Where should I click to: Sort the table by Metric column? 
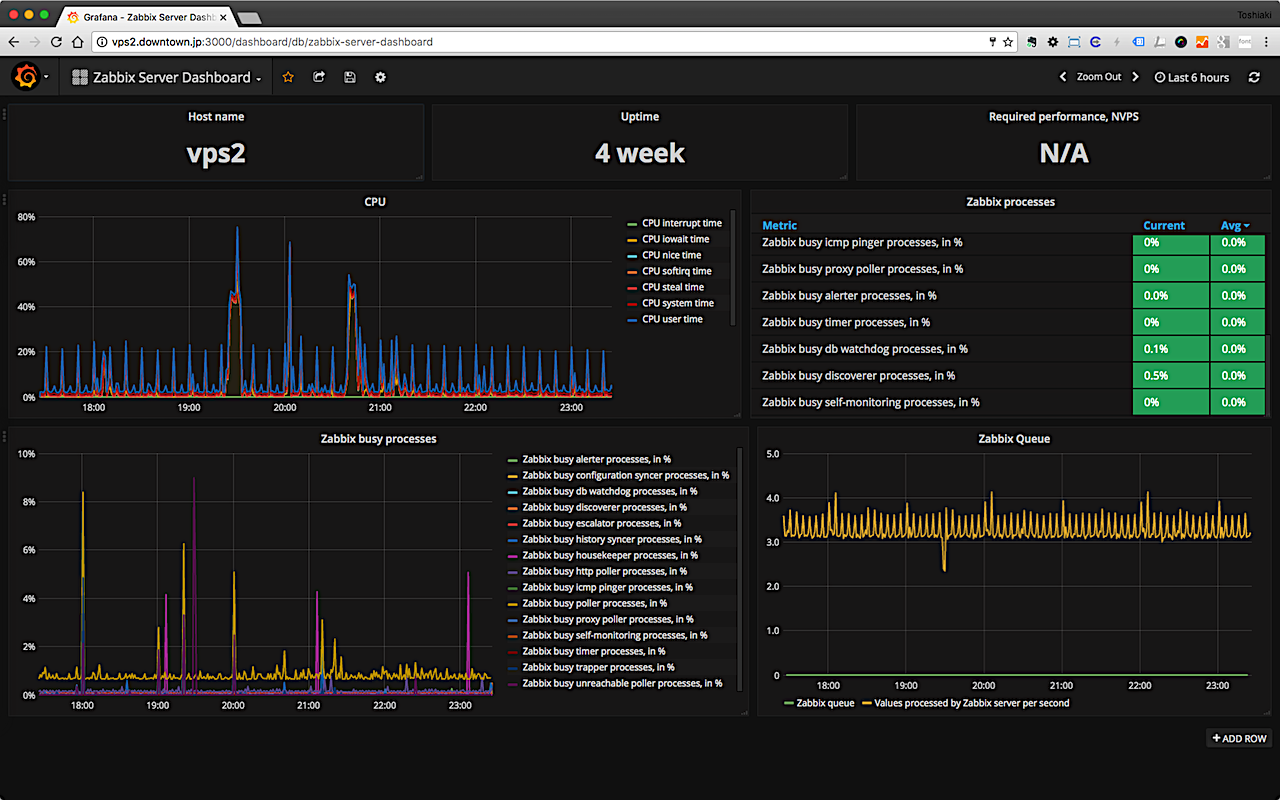[780, 225]
